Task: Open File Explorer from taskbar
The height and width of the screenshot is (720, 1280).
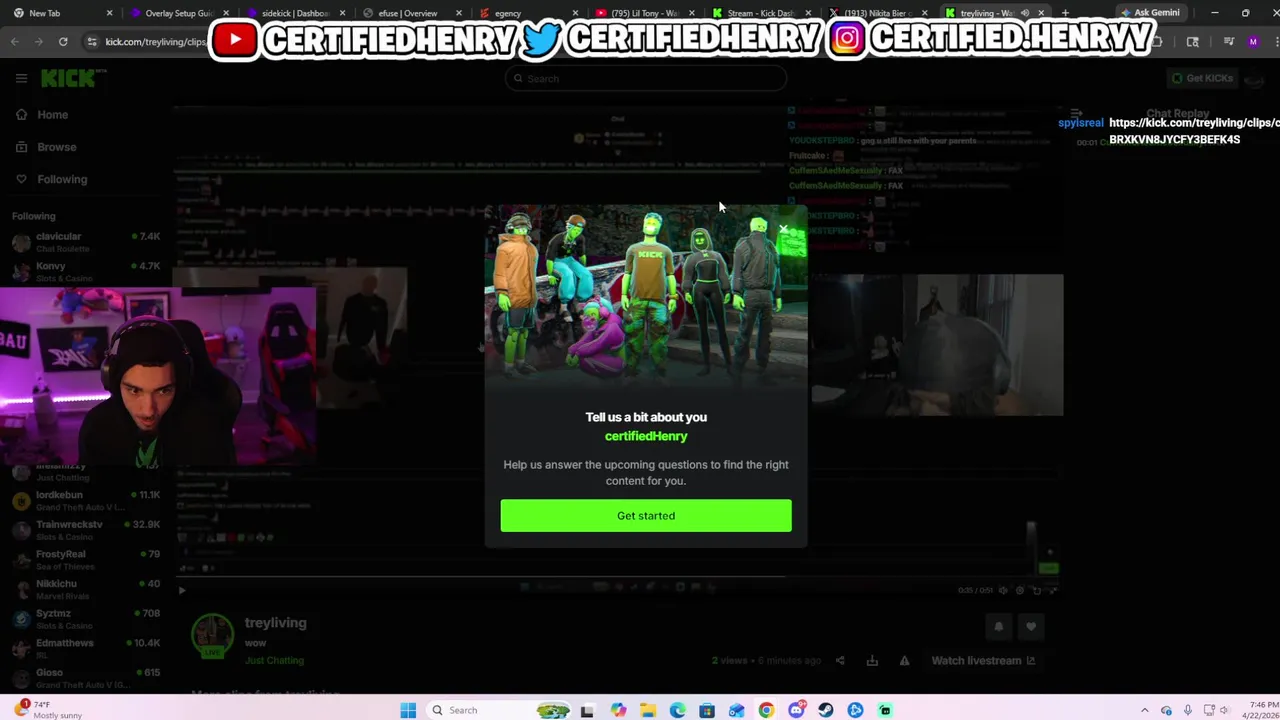Action: [648, 710]
